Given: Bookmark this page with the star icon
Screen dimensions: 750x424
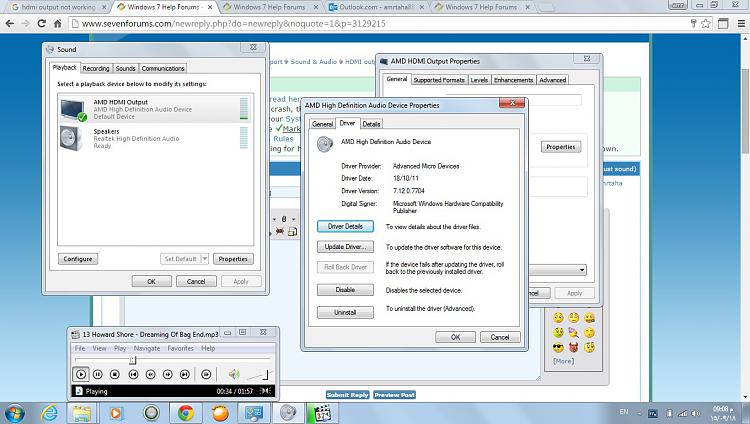Looking at the screenshot, I should tap(706, 23).
